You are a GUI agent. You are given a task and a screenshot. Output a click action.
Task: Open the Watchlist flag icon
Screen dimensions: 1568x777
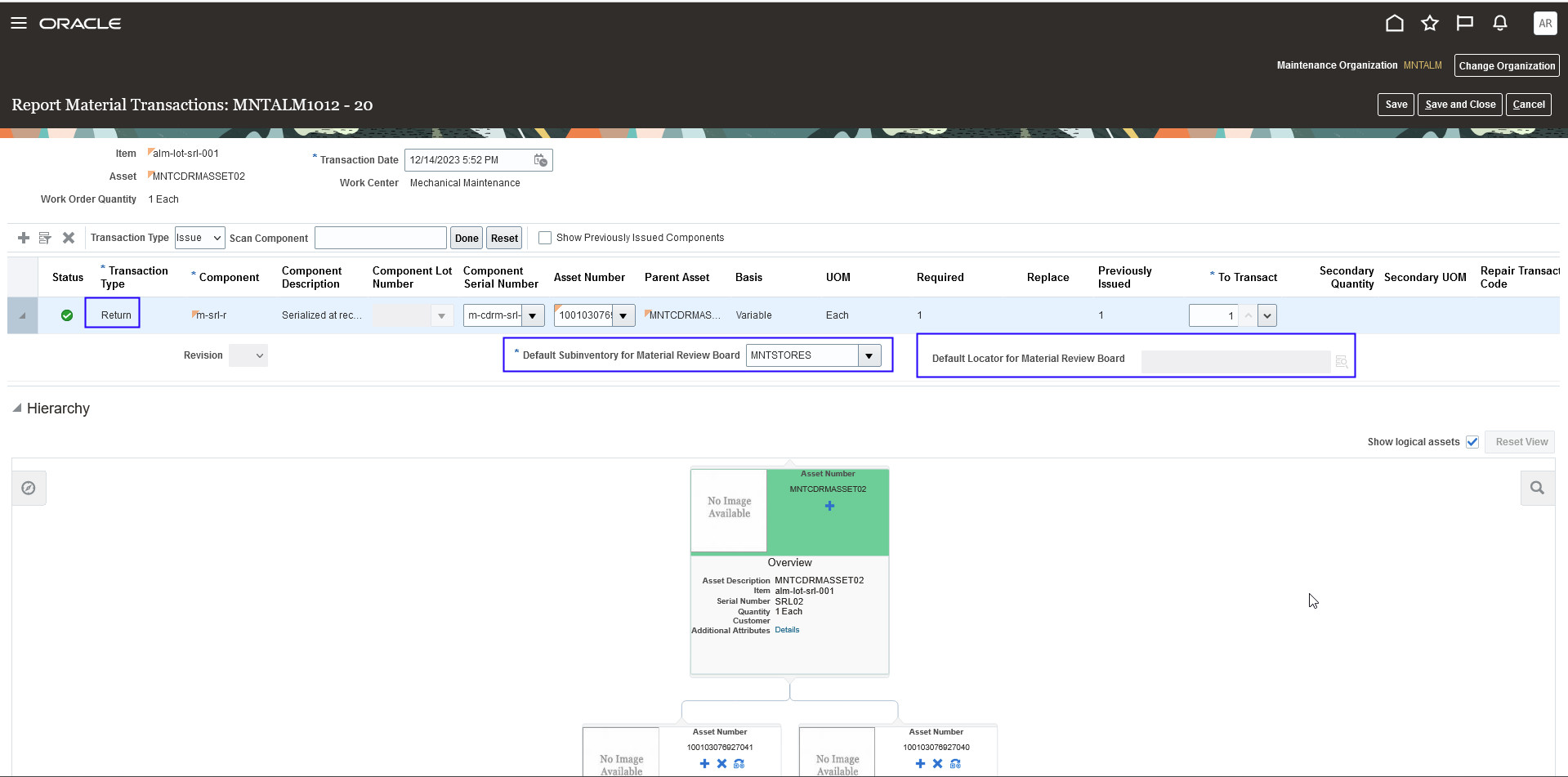(x=1465, y=23)
